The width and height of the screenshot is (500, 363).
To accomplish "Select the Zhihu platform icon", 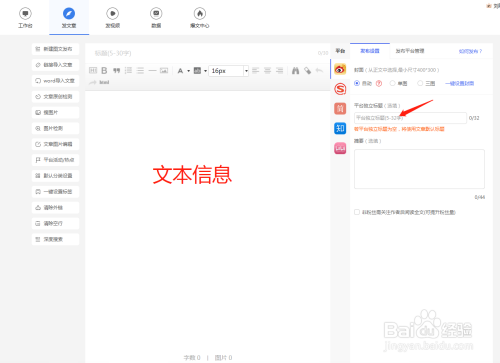I will click(x=340, y=128).
